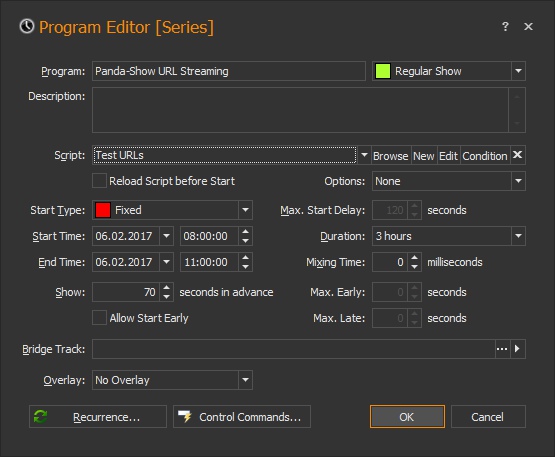555x457 pixels.
Task: Play the bridge track preview arrow
Action: point(517,349)
